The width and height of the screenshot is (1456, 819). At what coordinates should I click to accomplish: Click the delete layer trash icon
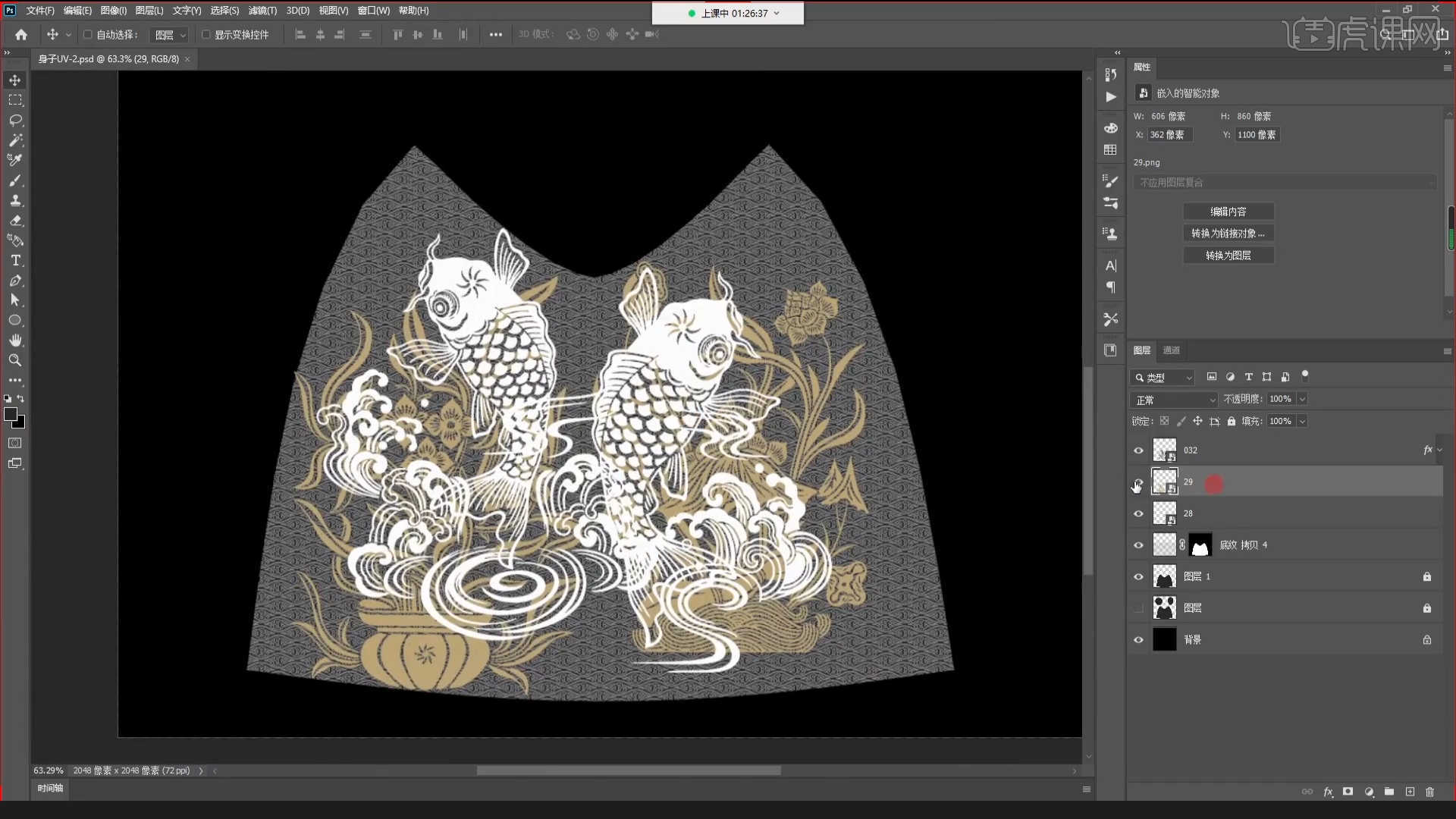(x=1430, y=792)
